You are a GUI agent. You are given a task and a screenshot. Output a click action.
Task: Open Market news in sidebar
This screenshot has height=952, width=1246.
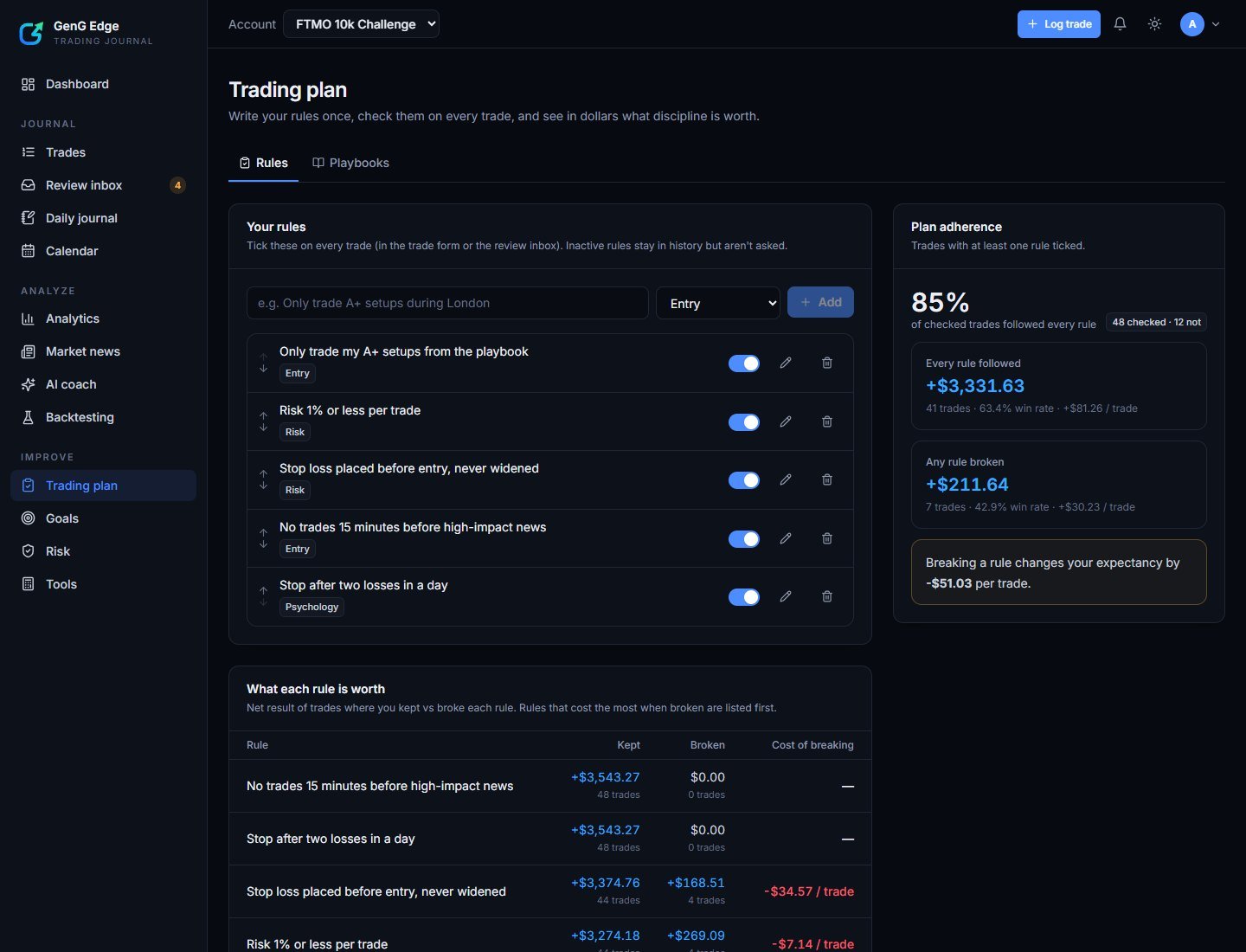pos(104,351)
